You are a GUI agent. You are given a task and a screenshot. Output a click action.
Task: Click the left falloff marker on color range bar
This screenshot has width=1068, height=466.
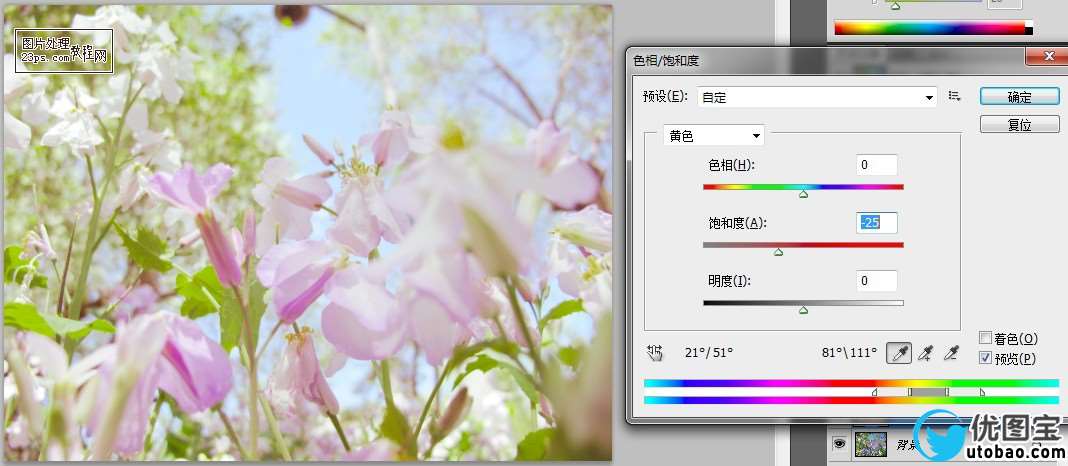point(875,392)
